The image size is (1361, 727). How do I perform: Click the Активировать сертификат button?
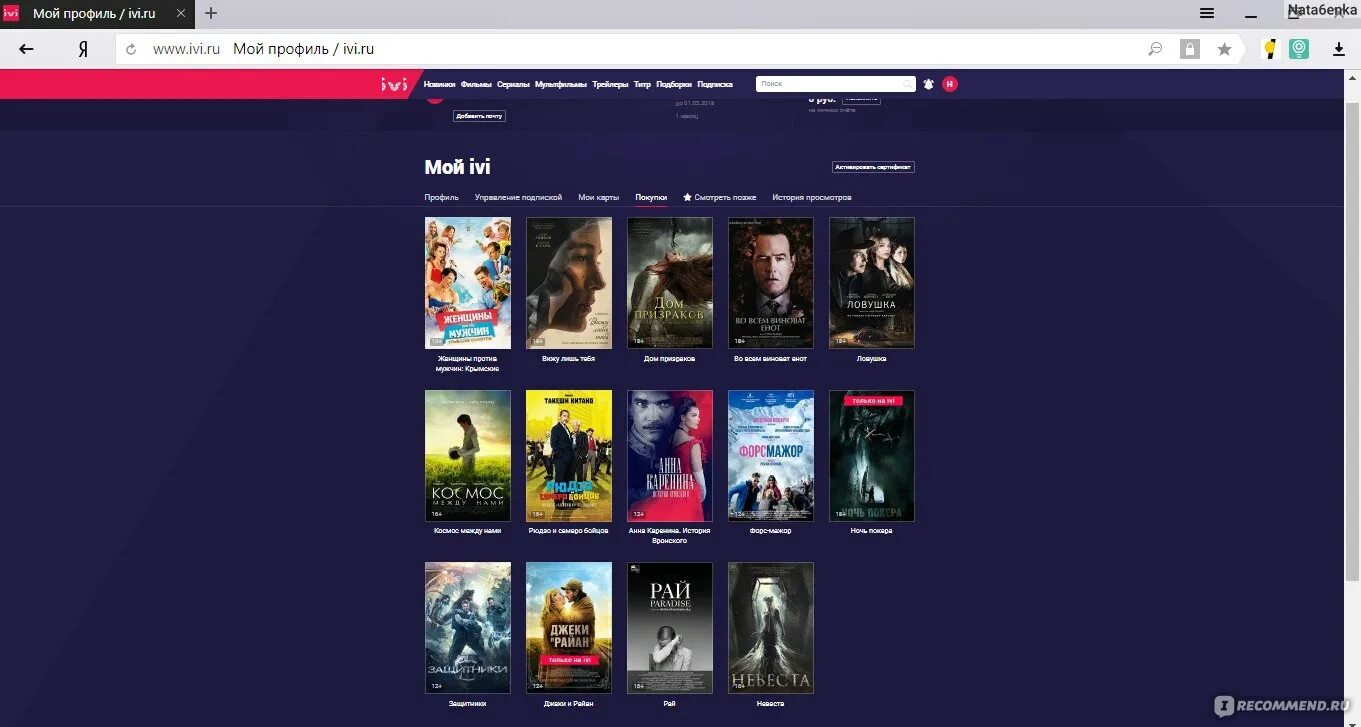(x=873, y=167)
